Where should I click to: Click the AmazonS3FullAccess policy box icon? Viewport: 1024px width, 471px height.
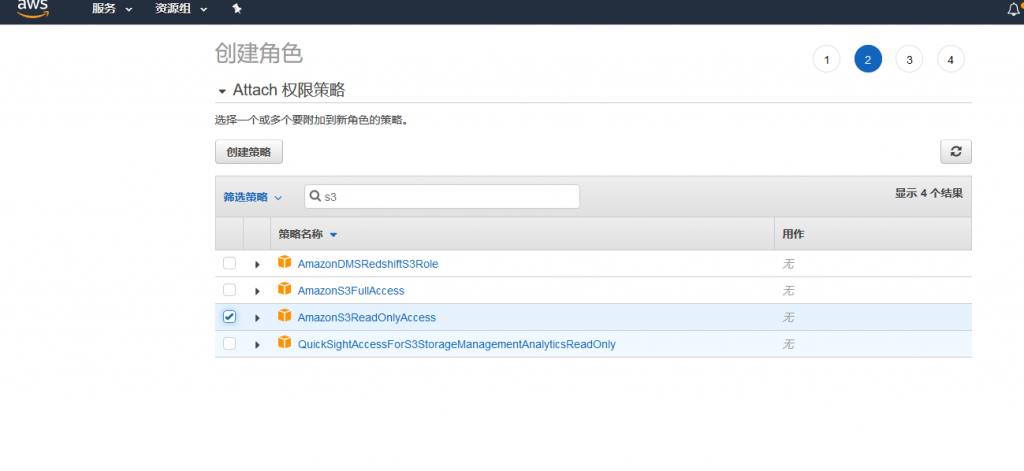click(x=284, y=289)
